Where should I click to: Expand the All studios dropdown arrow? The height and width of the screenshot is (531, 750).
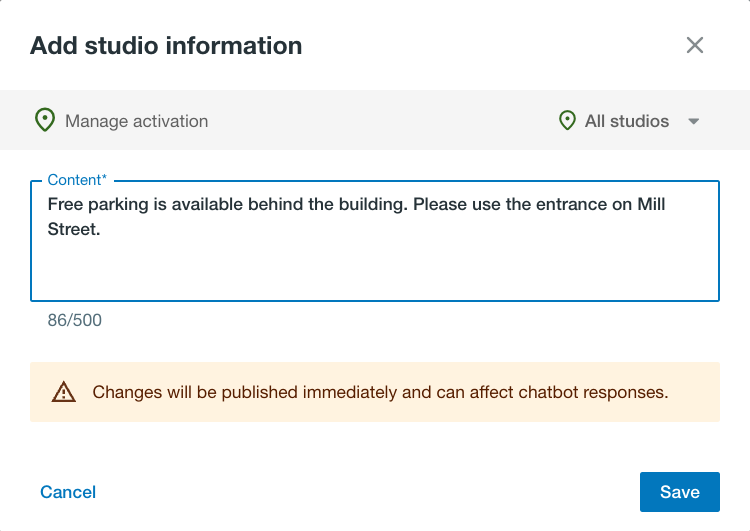694,122
